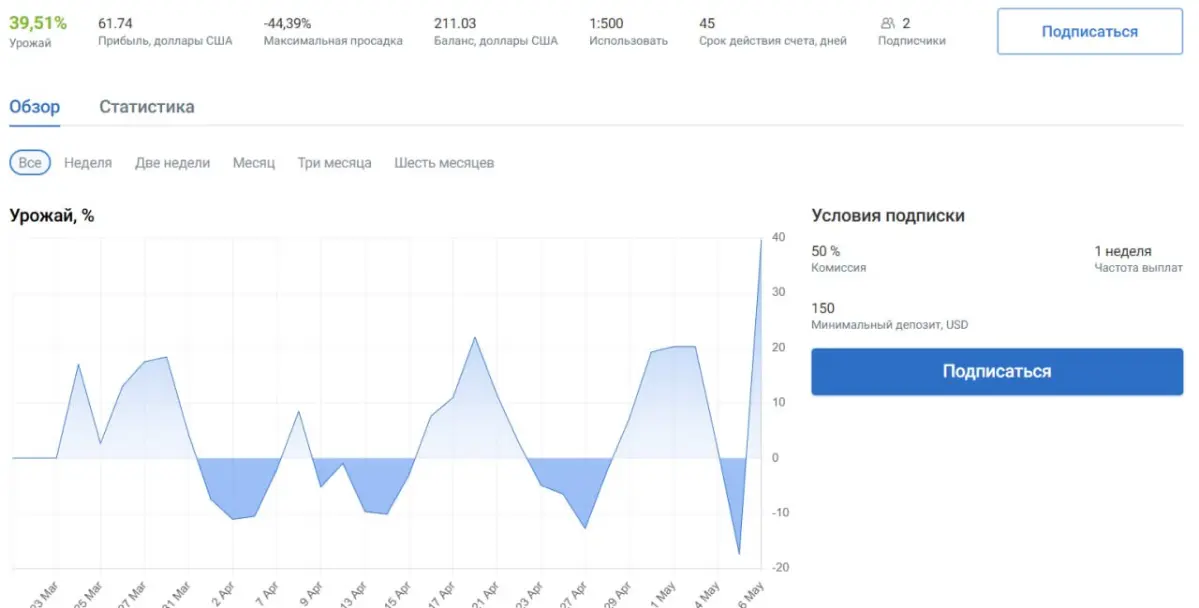Select the Неделя period filter
The height and width of the screenshot is (608, 1199).
click(88, 163)
